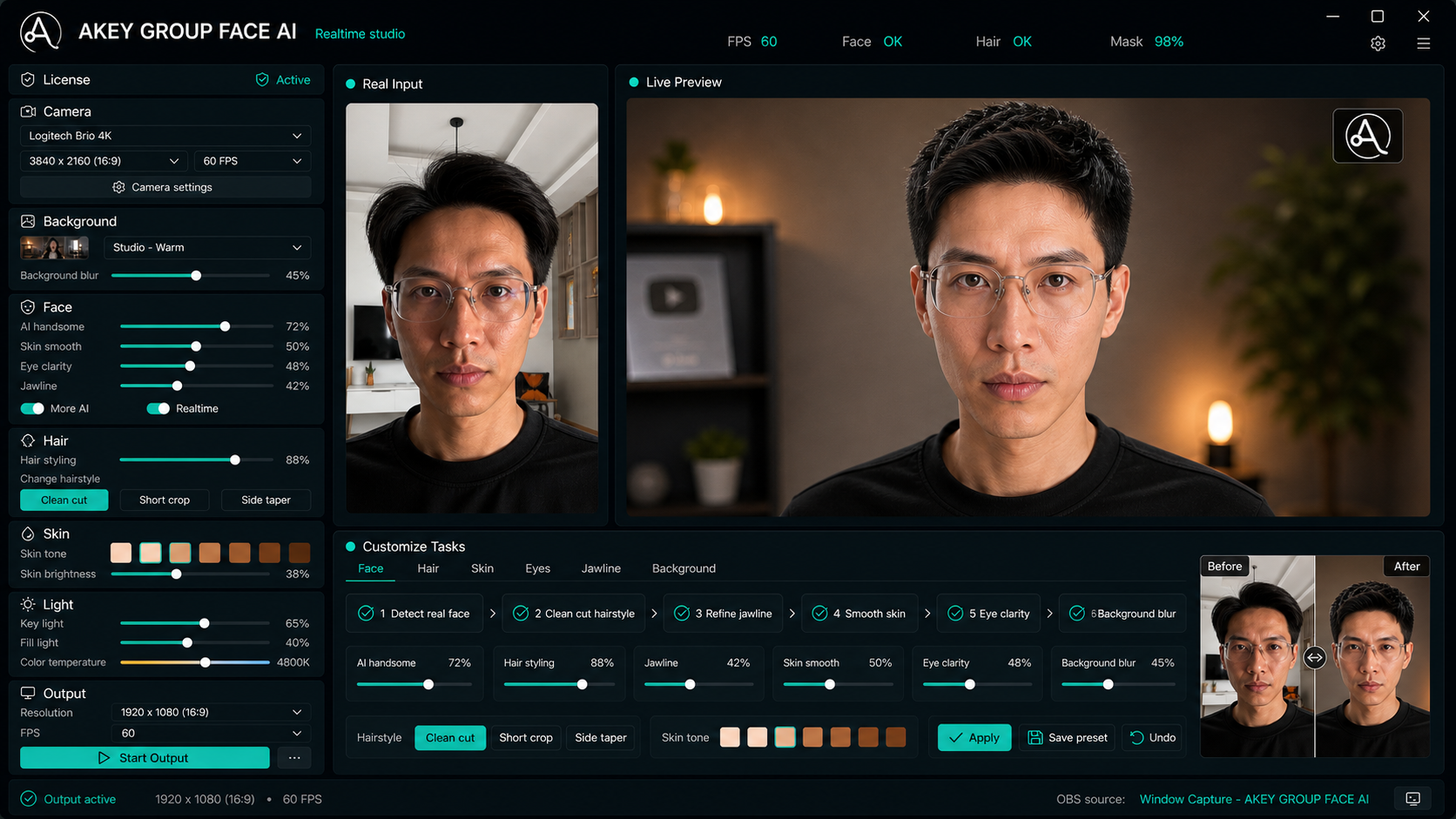This screenshot has height=819, width=1456.
Task: Pick the darkest skin tone swatch in Skin panel
Action: point(300,553)
